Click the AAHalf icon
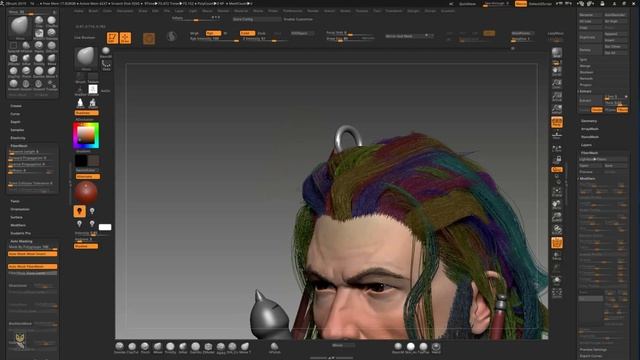The height and width of the screenshot is (360, 640). coord(557,109)
